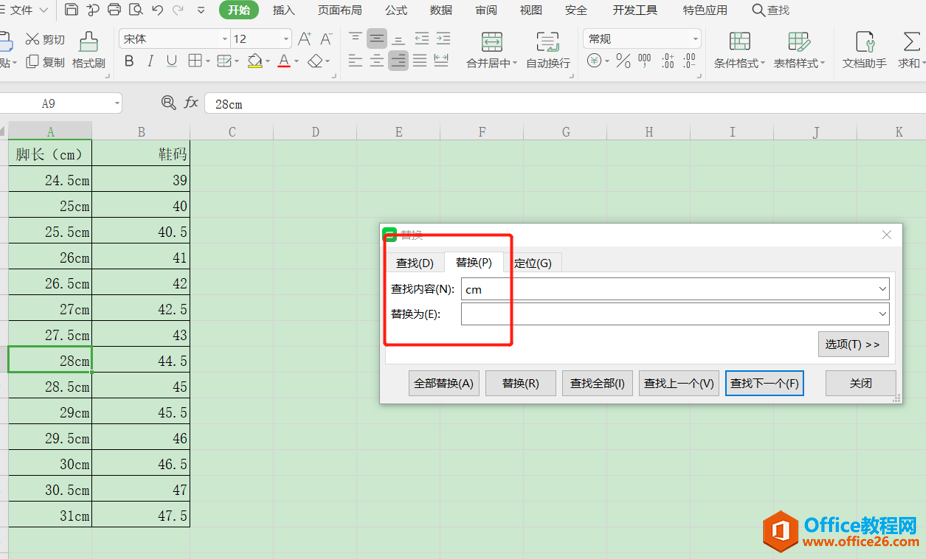This screenshot has width=926, height=559.
Task: Expand the Conditional Formatting (条件格式) dropdown
Action: (x=762, y=63)
